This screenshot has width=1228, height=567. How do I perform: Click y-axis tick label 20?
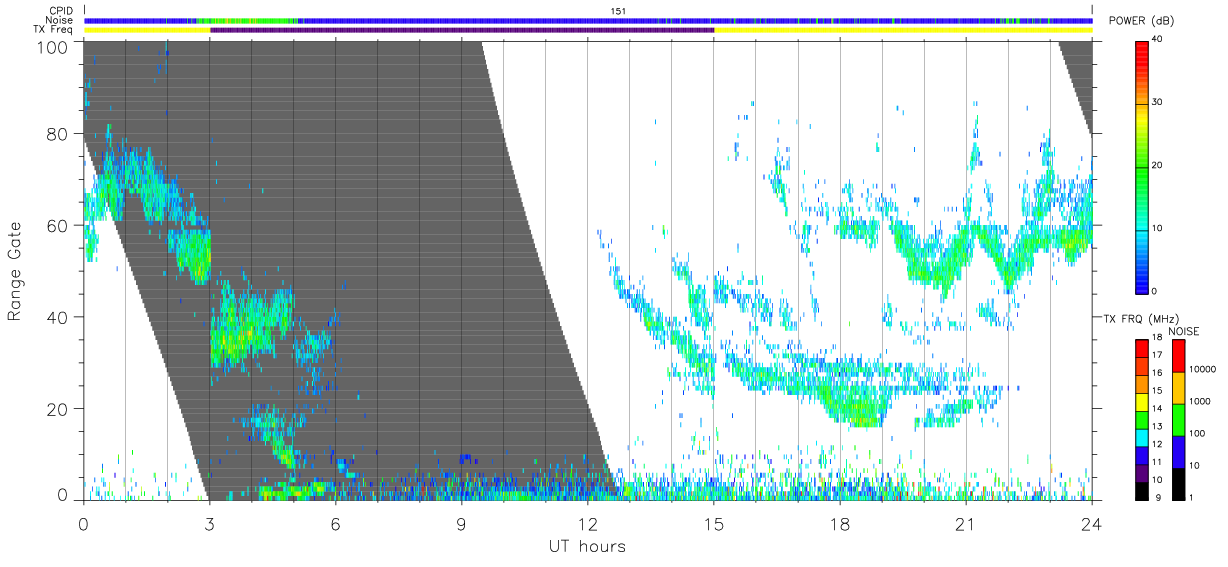pos(58,409)
